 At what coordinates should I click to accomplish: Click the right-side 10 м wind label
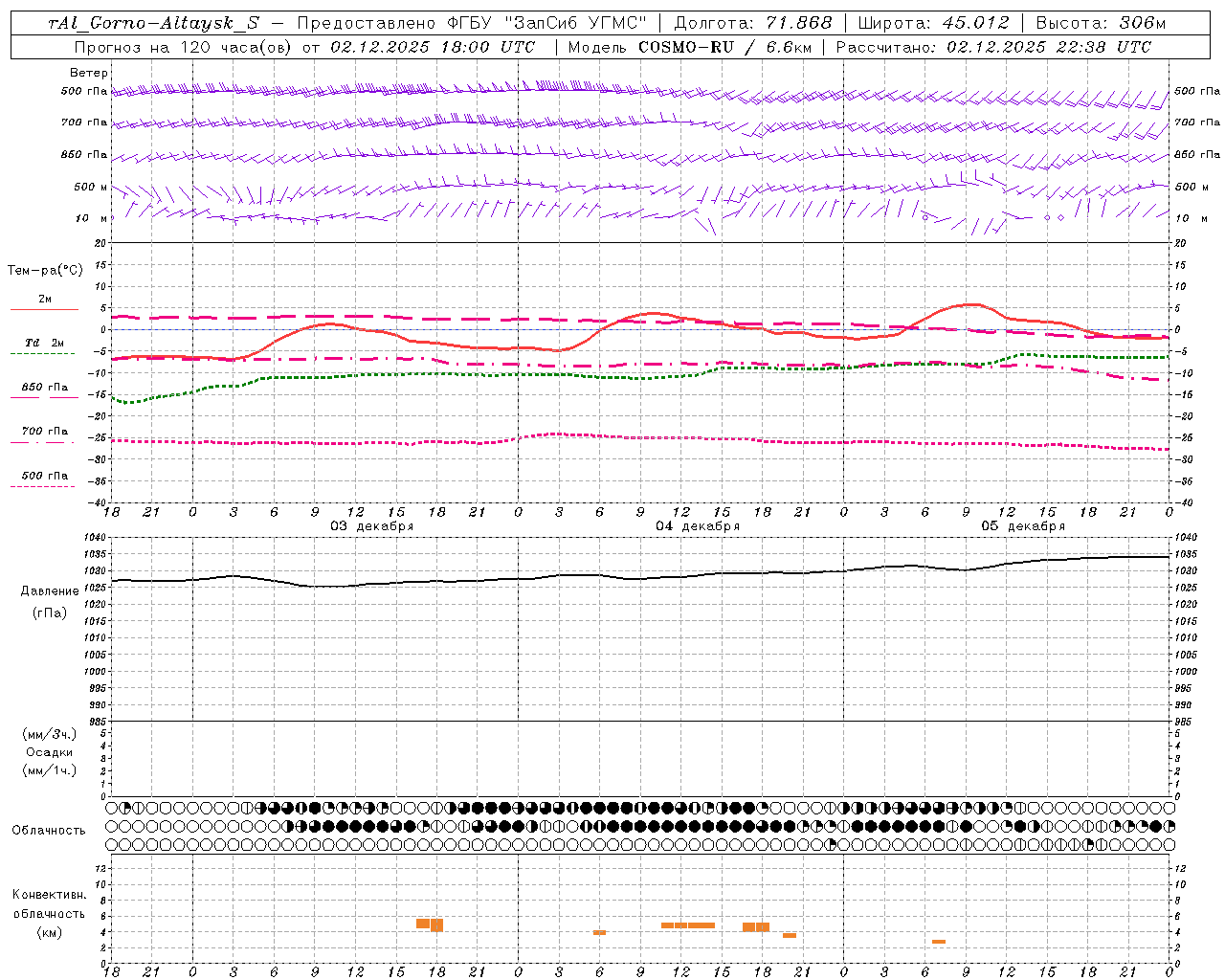click(1191, 218)
